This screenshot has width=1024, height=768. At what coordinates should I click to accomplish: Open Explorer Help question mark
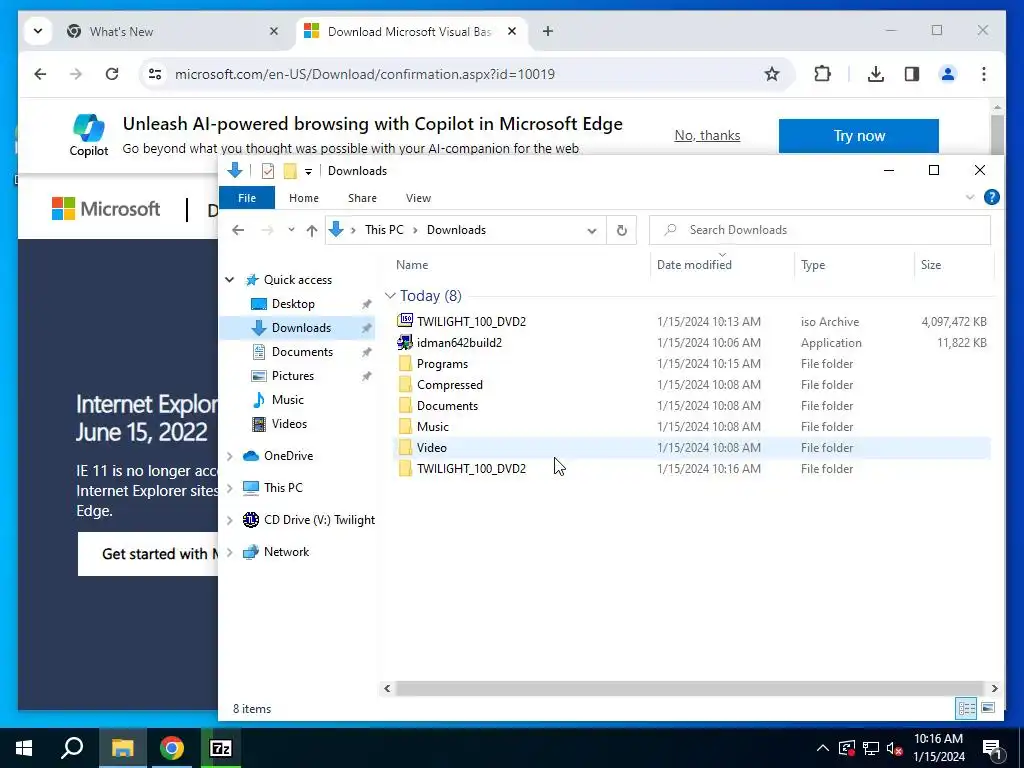click(991, 197)
